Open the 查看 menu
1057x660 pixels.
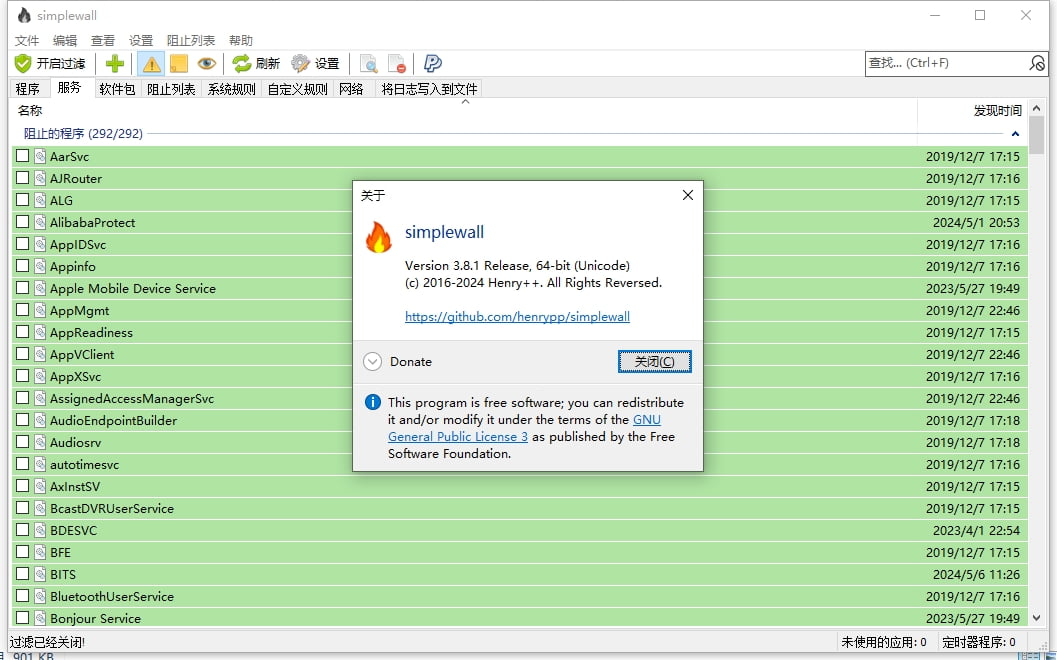103,40
